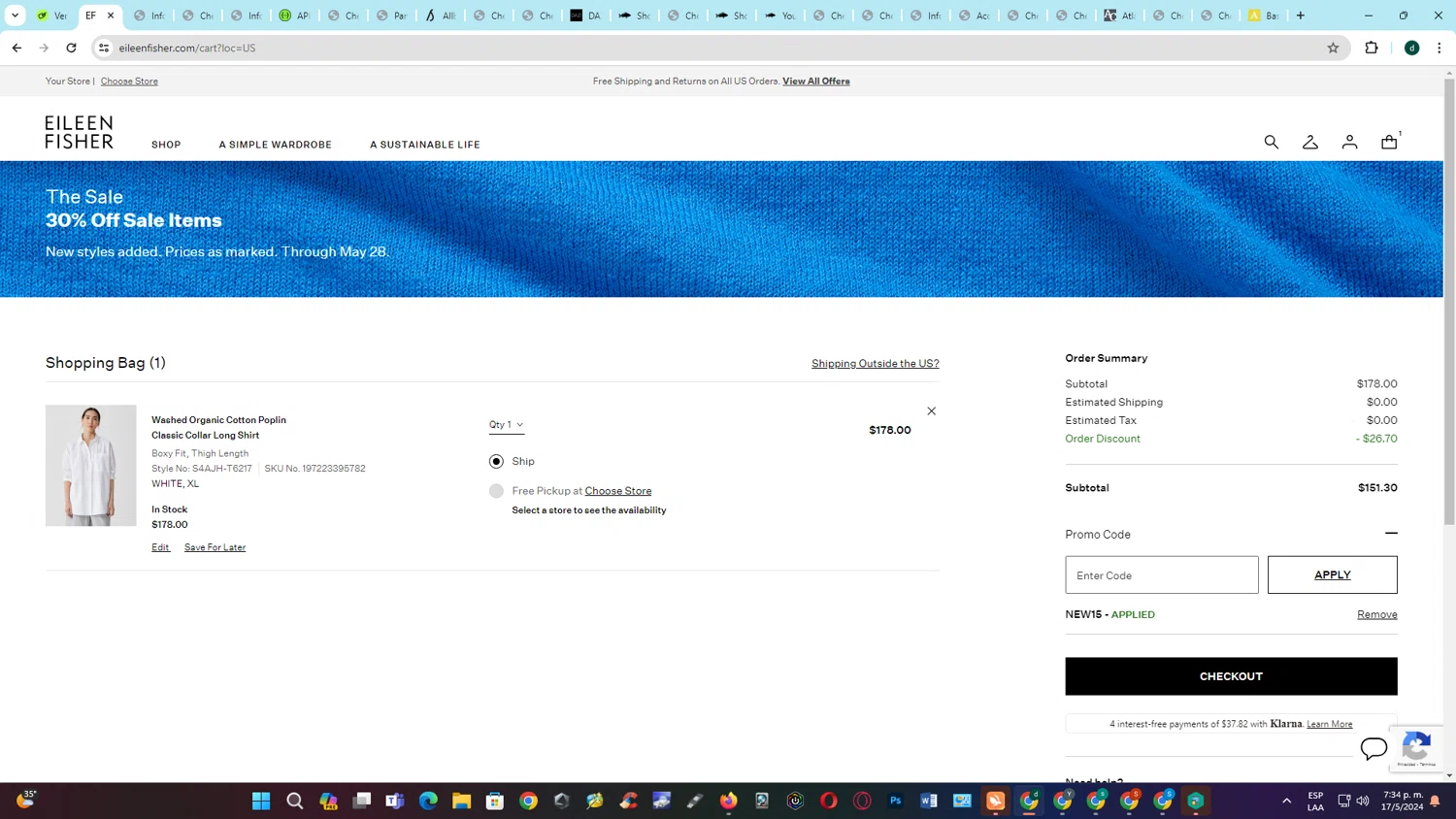The height and width of the screenshot is (819, 1456).
Task: Select the Free Pickup radio option
Action: click(496, 491)
